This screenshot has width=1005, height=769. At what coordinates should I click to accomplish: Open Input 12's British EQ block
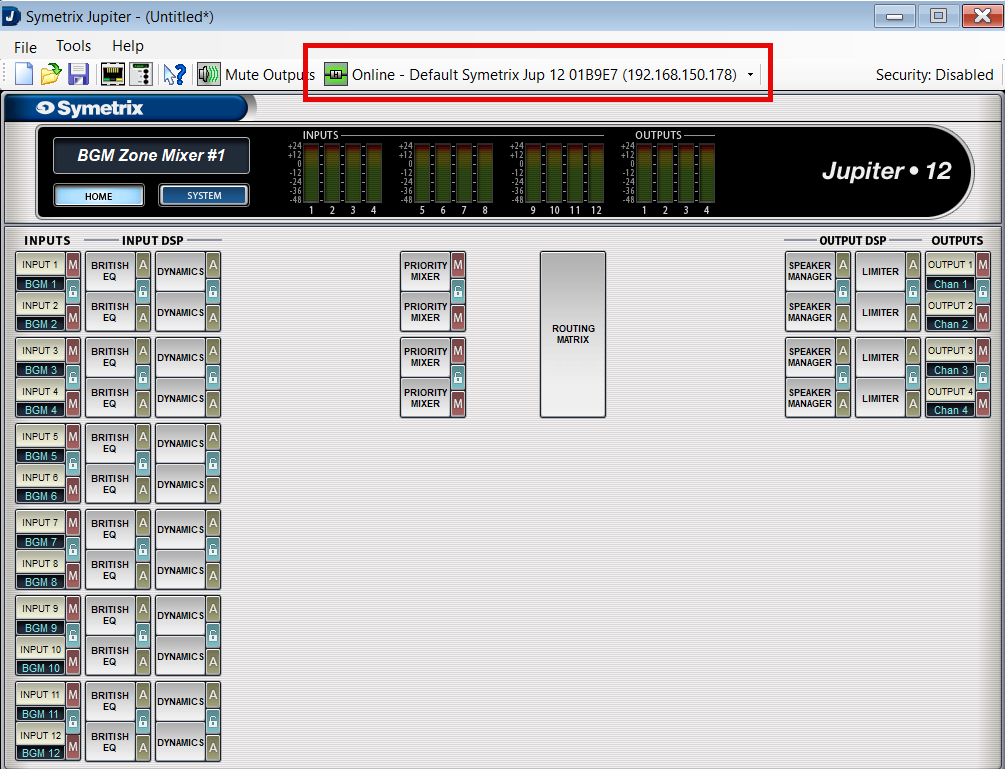point(110,741)
